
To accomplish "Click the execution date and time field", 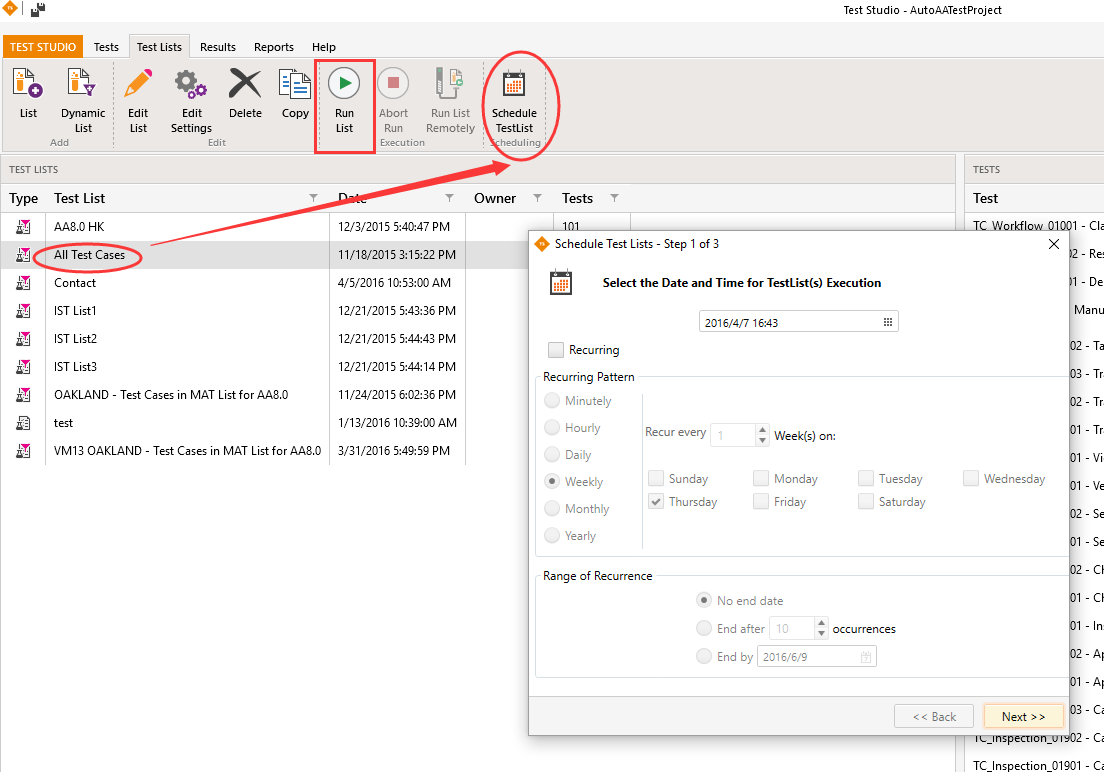I will coord(798,322).
